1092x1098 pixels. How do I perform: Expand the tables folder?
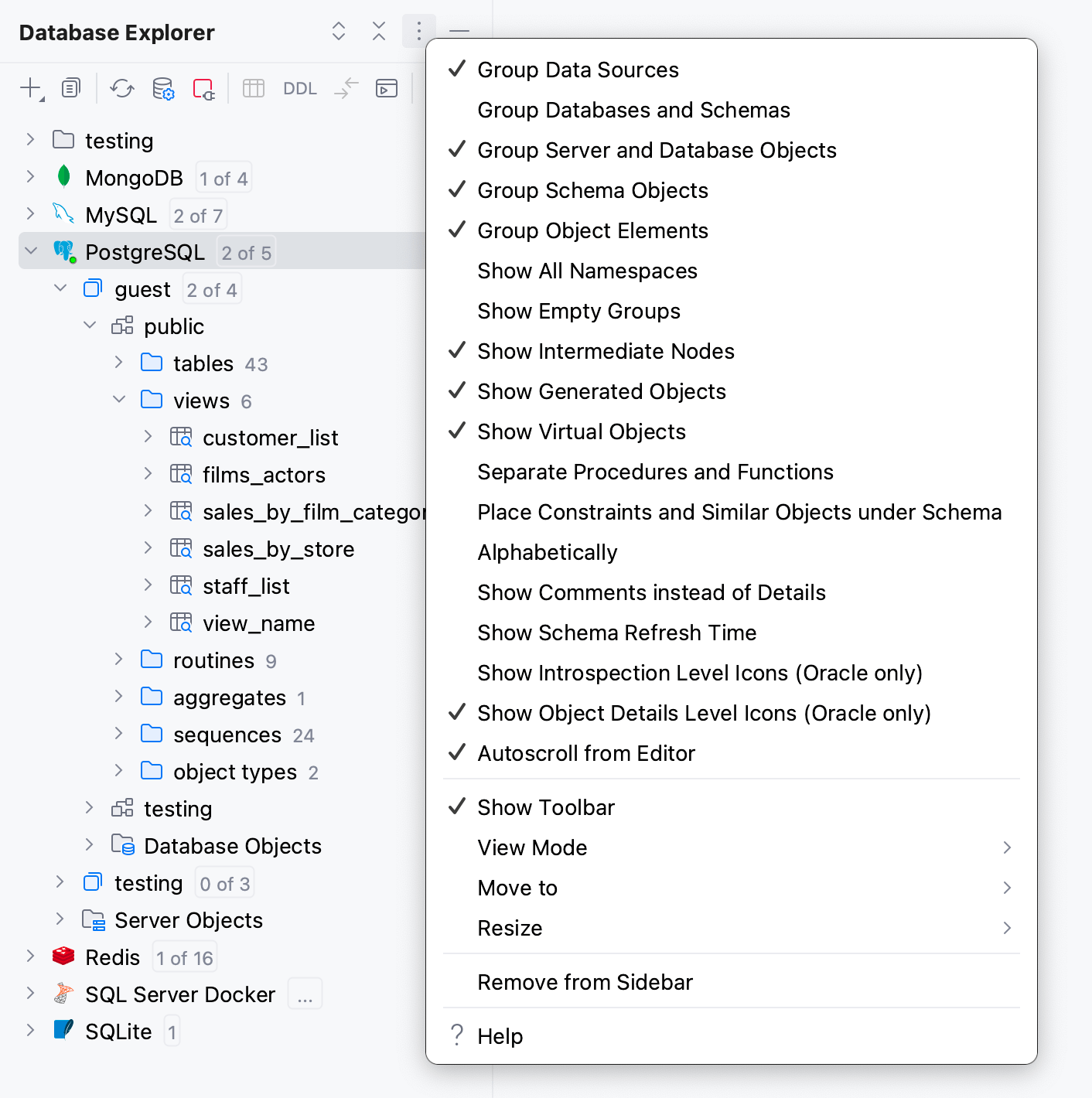[x=118, y=362]
